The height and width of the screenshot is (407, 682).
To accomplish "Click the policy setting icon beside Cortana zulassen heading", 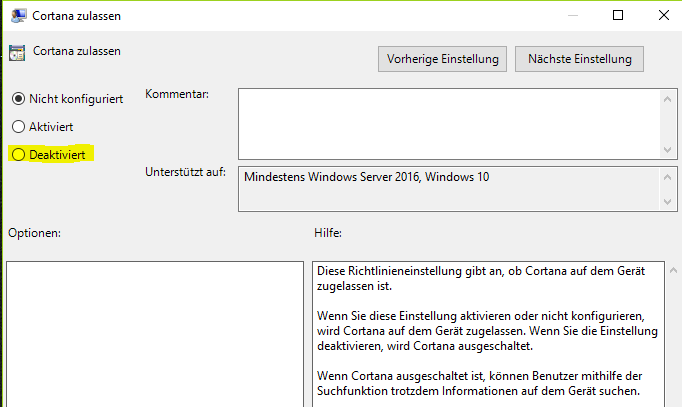I will coord(17,54).
